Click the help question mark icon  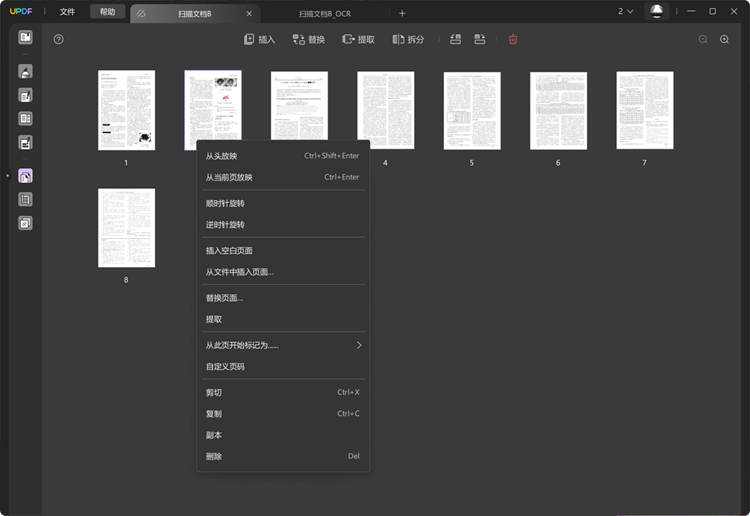click(58, 39)
